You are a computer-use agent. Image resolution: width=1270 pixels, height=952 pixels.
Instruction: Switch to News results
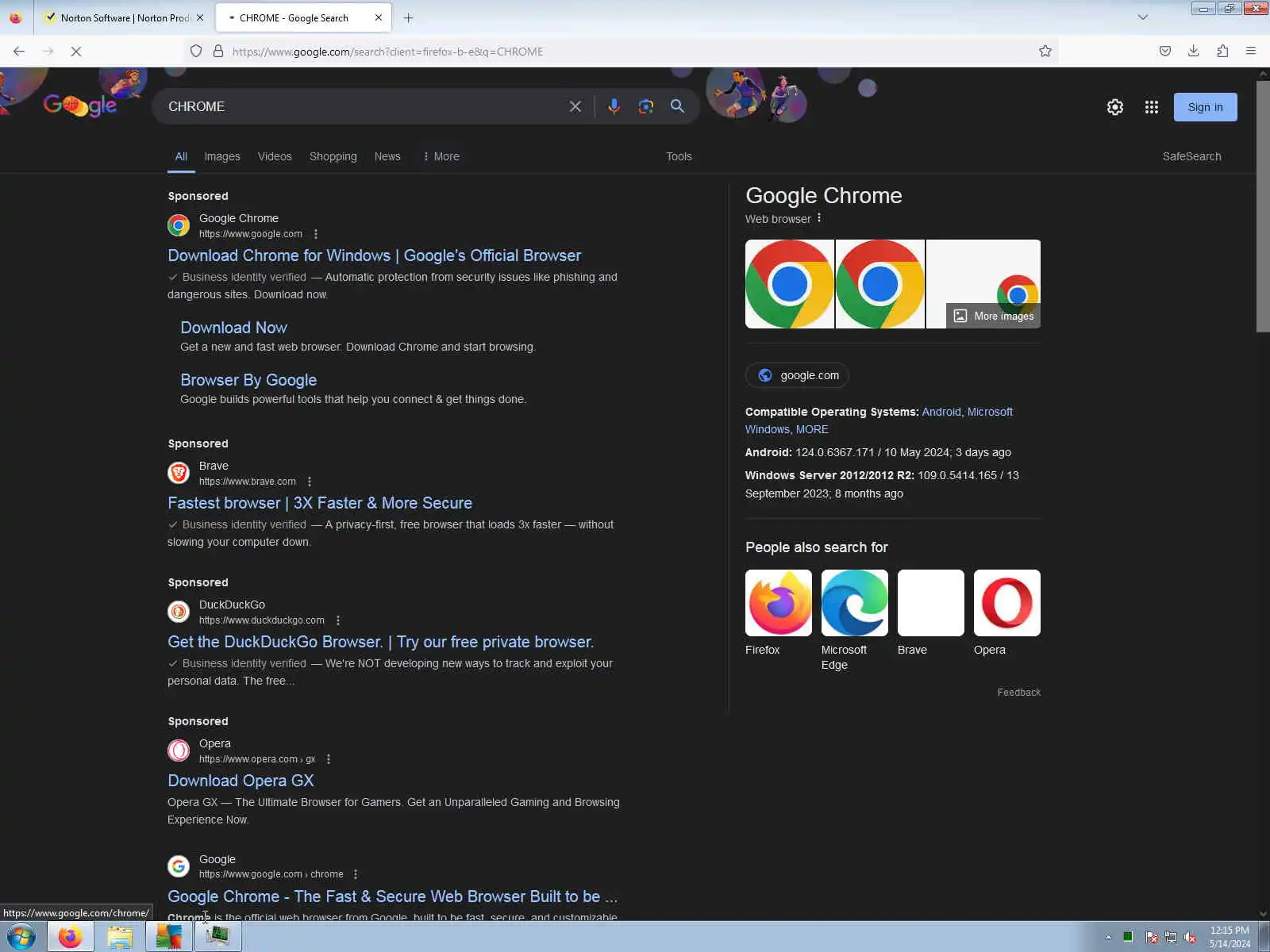pyautogui.click(x=387, y=156)
